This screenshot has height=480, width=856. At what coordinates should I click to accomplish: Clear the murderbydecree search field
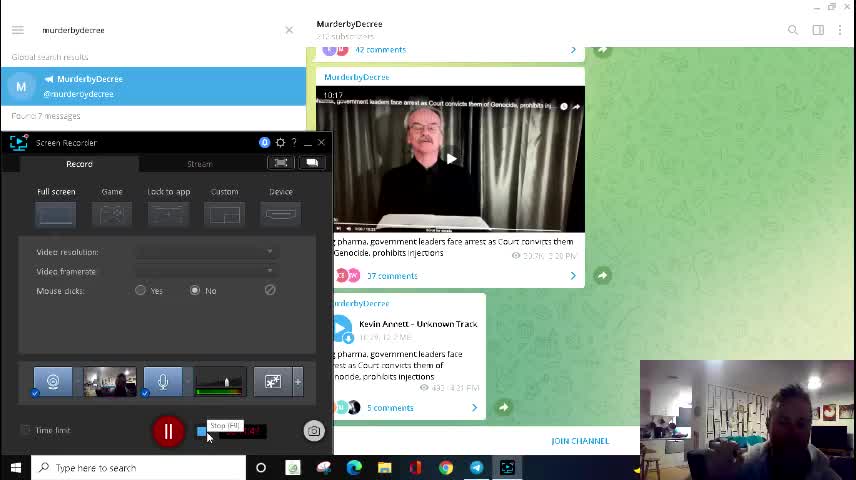[289, 30]
